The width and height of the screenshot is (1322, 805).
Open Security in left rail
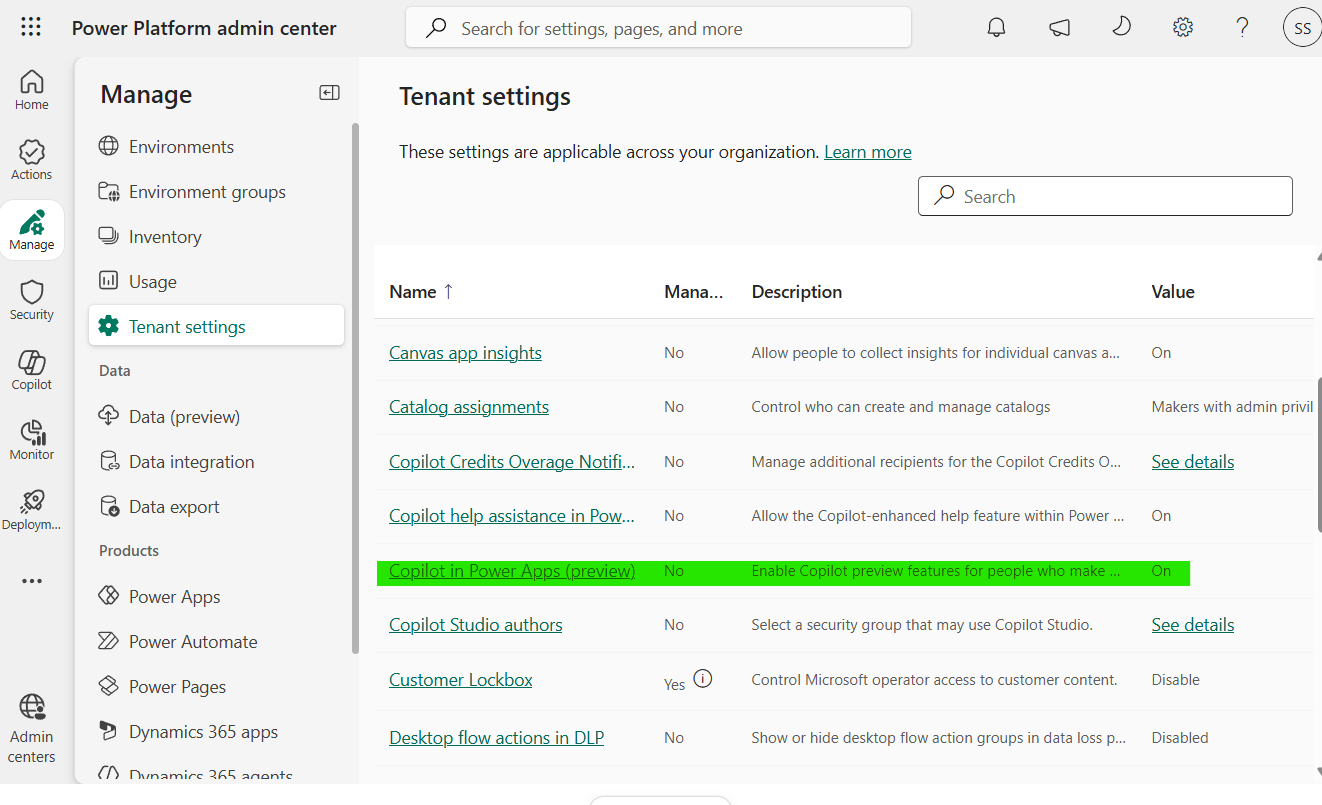pyautogui.click(x=32, y=300)
